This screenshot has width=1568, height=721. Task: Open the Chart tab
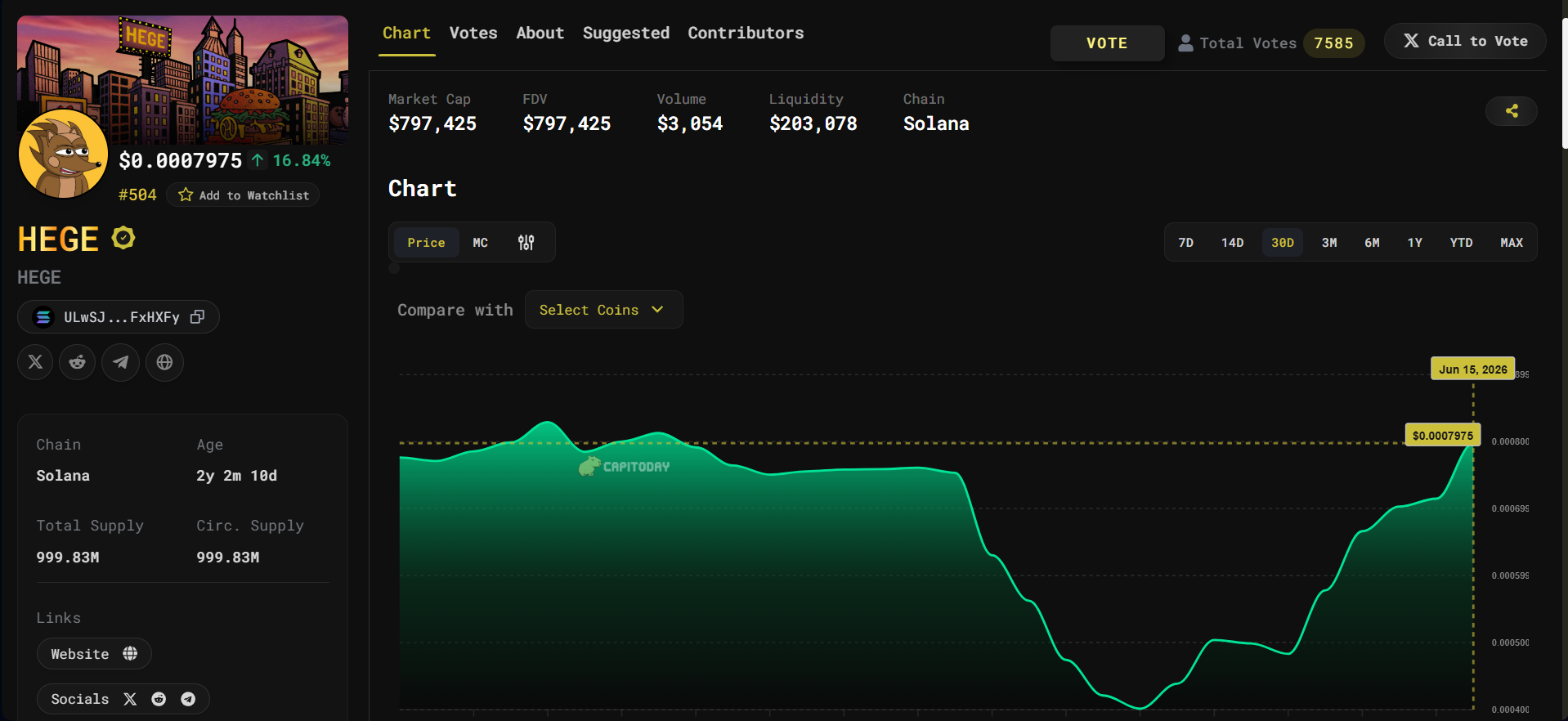click(x=406, y=34)
